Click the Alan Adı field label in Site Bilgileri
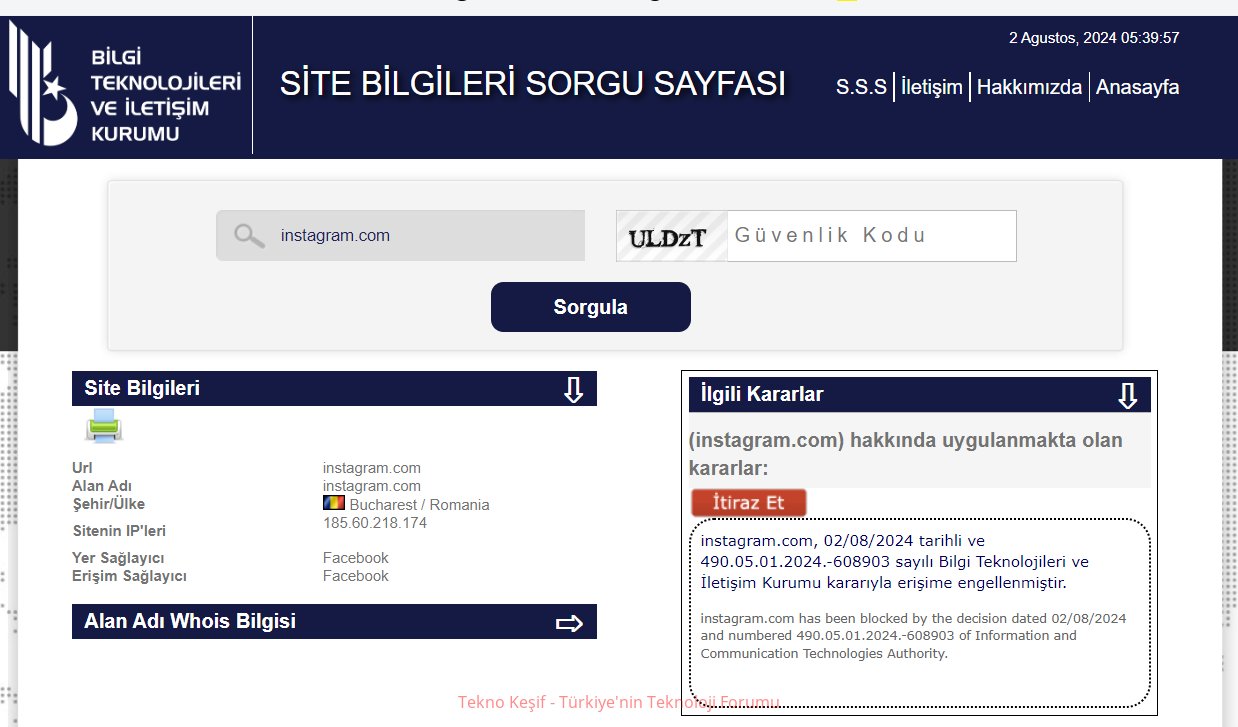Viewport: 1238px width, 727px height. coord(102,486)
